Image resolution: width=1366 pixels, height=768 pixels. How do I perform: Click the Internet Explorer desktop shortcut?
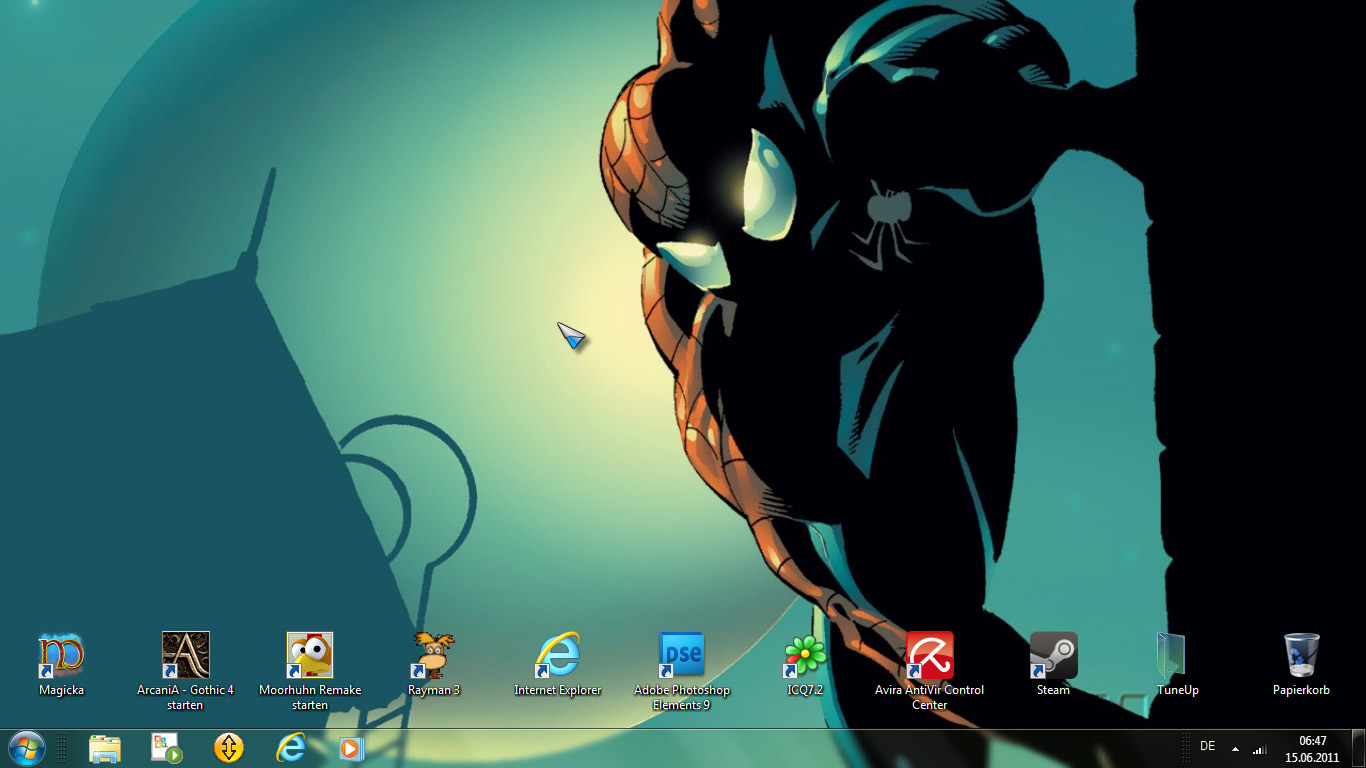click(558, 656)
